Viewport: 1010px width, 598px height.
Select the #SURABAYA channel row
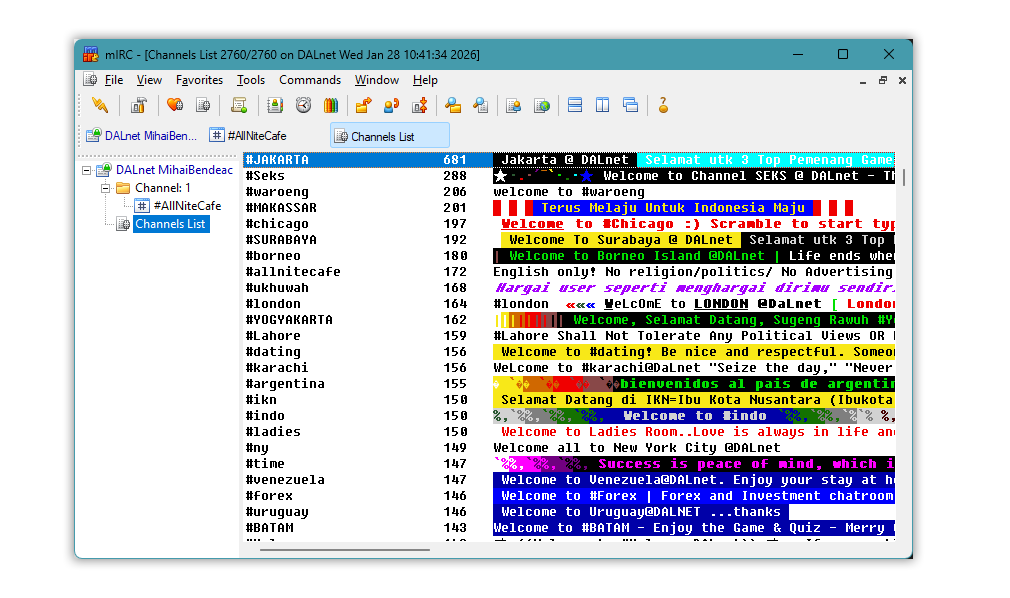pos(569,240)
